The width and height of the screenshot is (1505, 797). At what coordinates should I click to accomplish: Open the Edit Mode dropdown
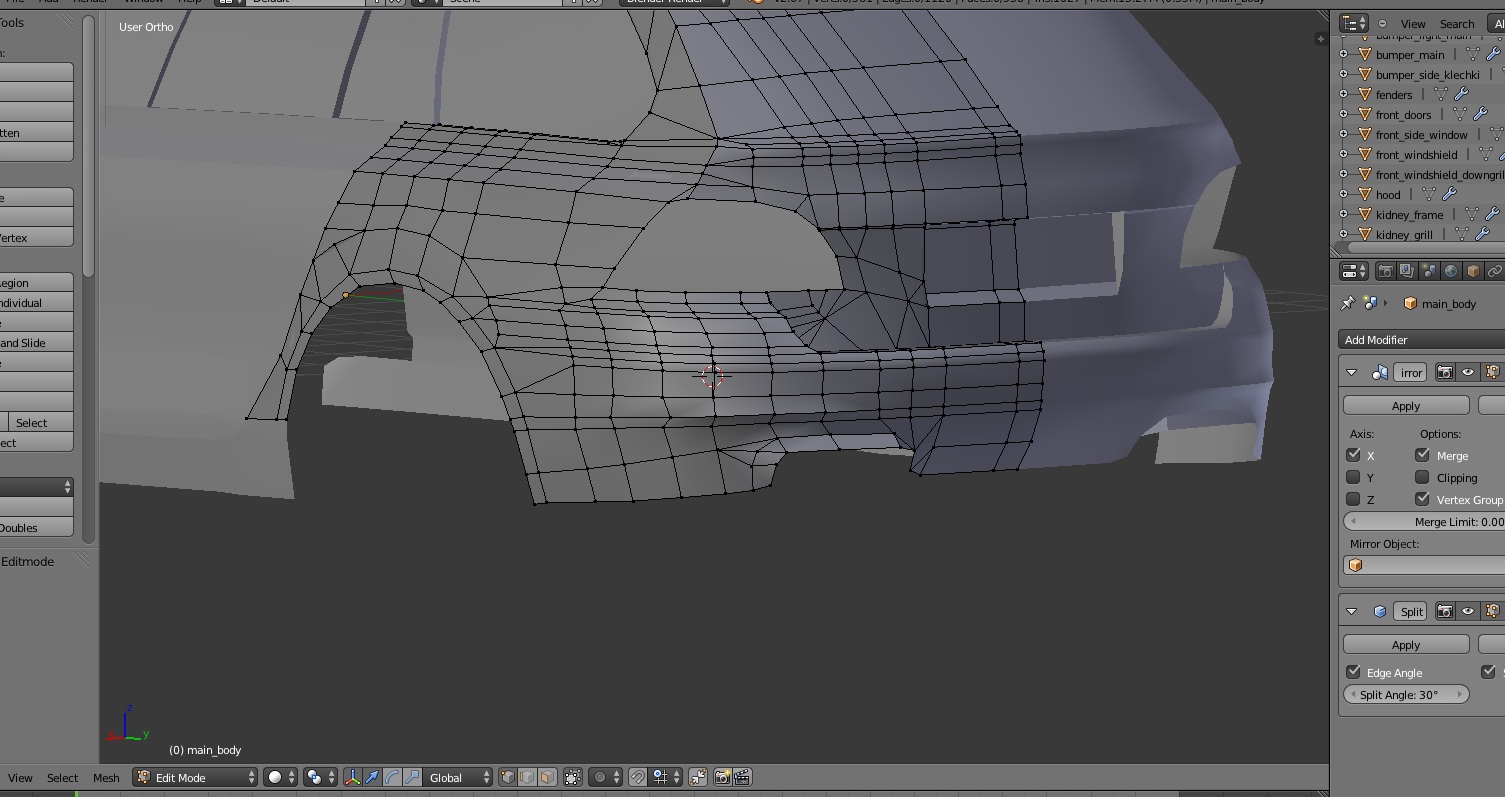[x=196, y=777]
